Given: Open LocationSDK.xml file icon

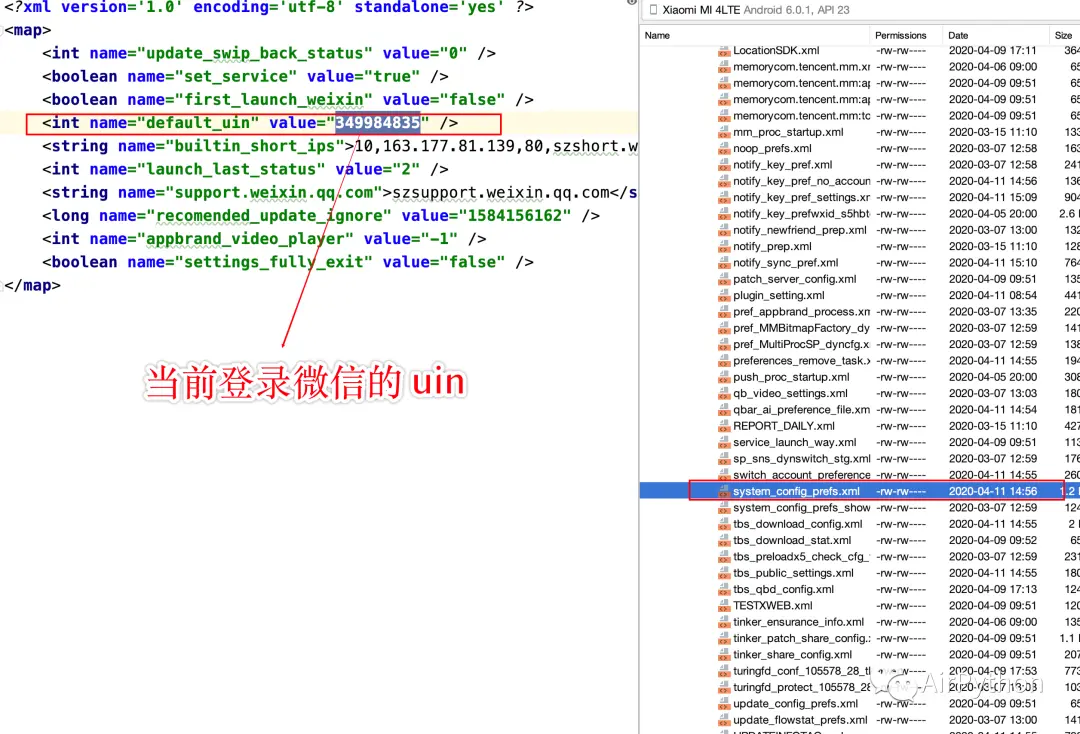Looking at the screenshot, I should point(723,51).
